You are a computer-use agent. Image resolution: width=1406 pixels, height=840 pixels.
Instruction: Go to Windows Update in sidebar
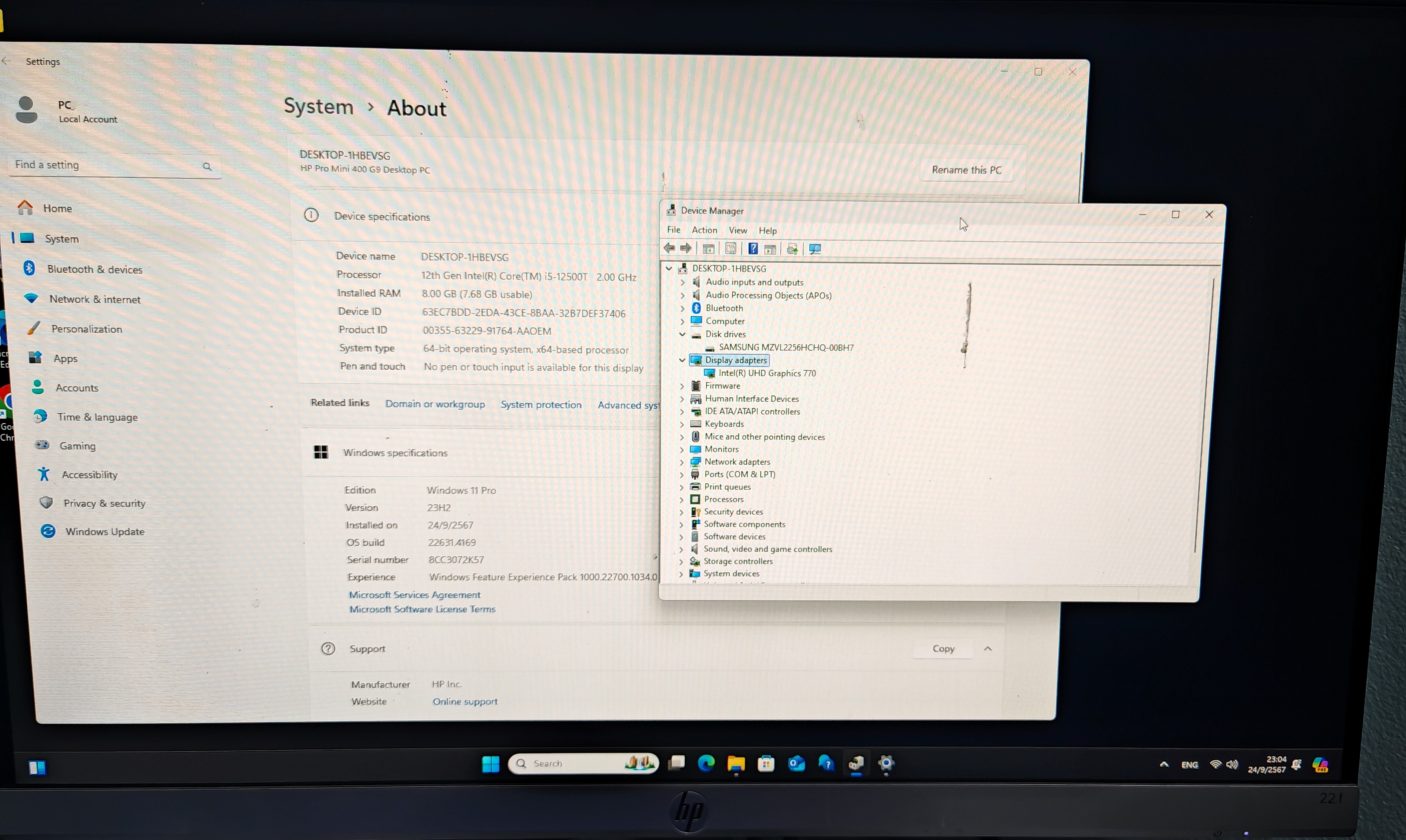click(105, 531)
